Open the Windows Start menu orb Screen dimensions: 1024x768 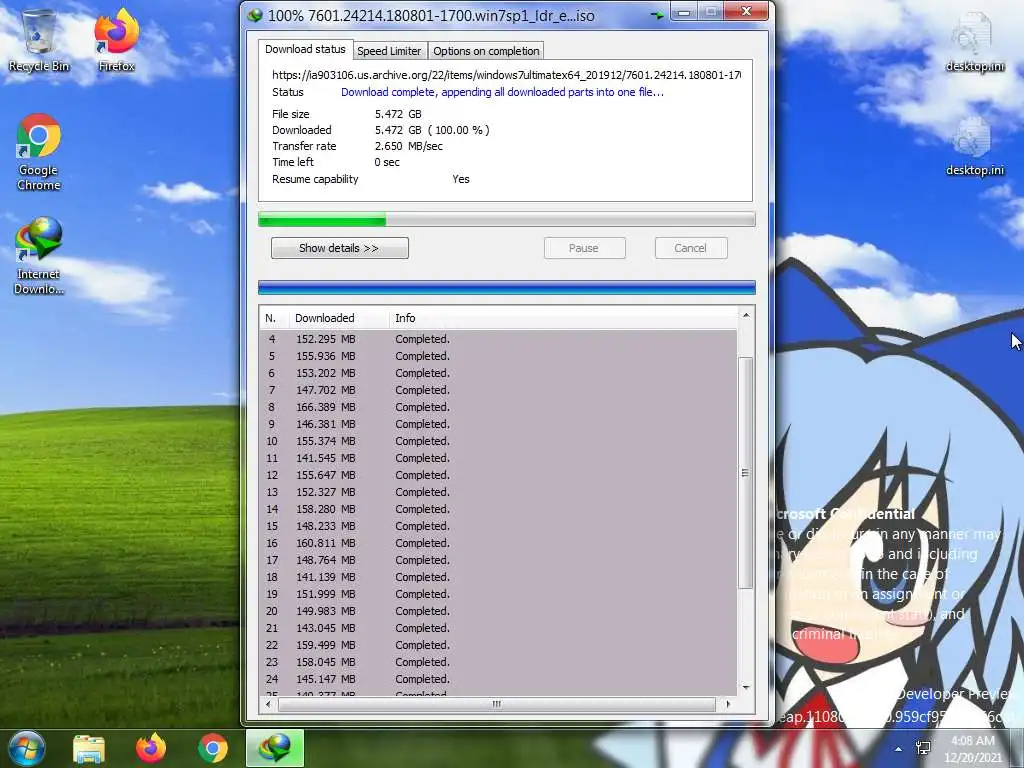27,748
